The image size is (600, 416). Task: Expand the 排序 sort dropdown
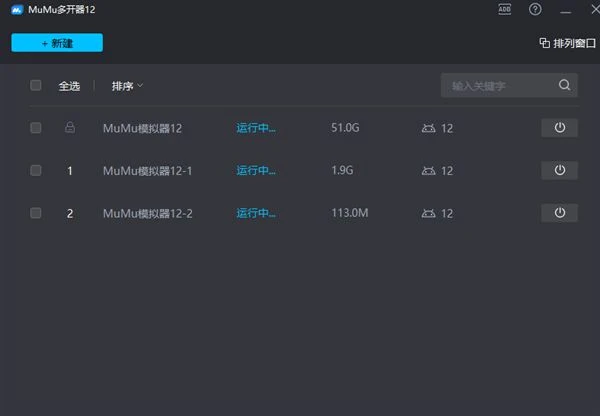tap(127, 86)
